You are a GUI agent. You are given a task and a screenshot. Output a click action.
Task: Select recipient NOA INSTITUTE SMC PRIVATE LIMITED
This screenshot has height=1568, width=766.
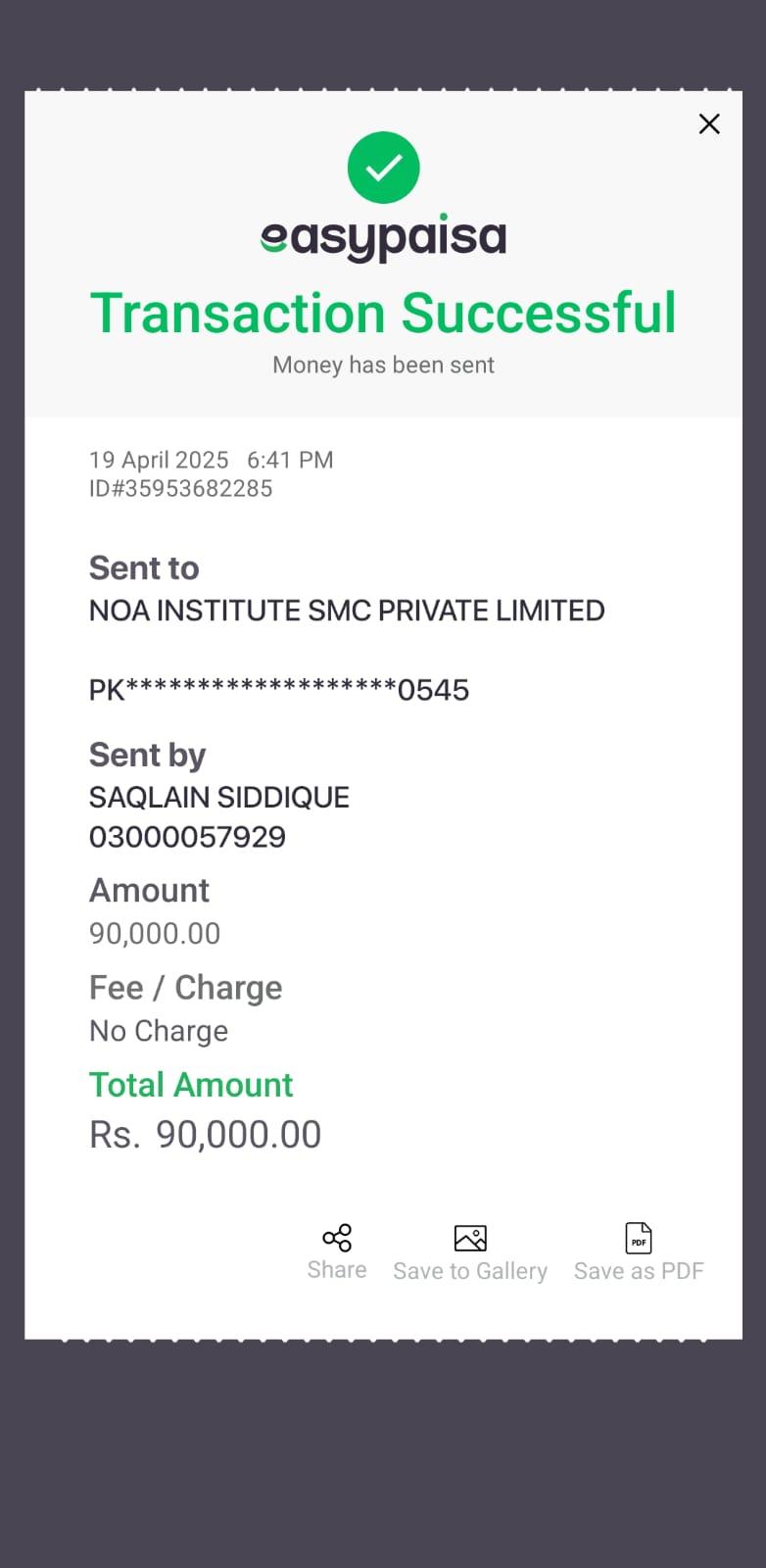click(347, 611)
